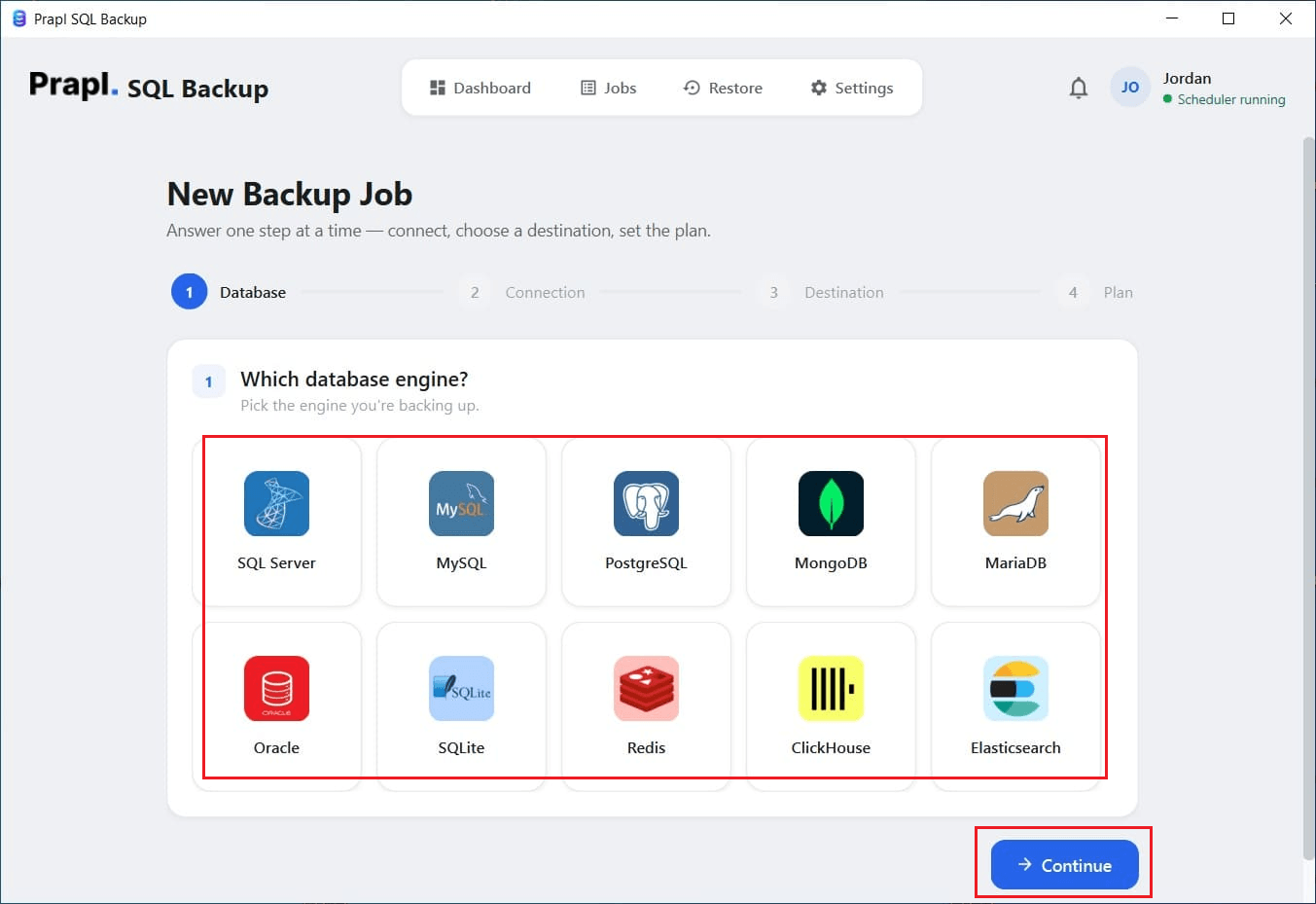
Task: Click the New Backup Job heading
Action: click(x=290, y=194)
